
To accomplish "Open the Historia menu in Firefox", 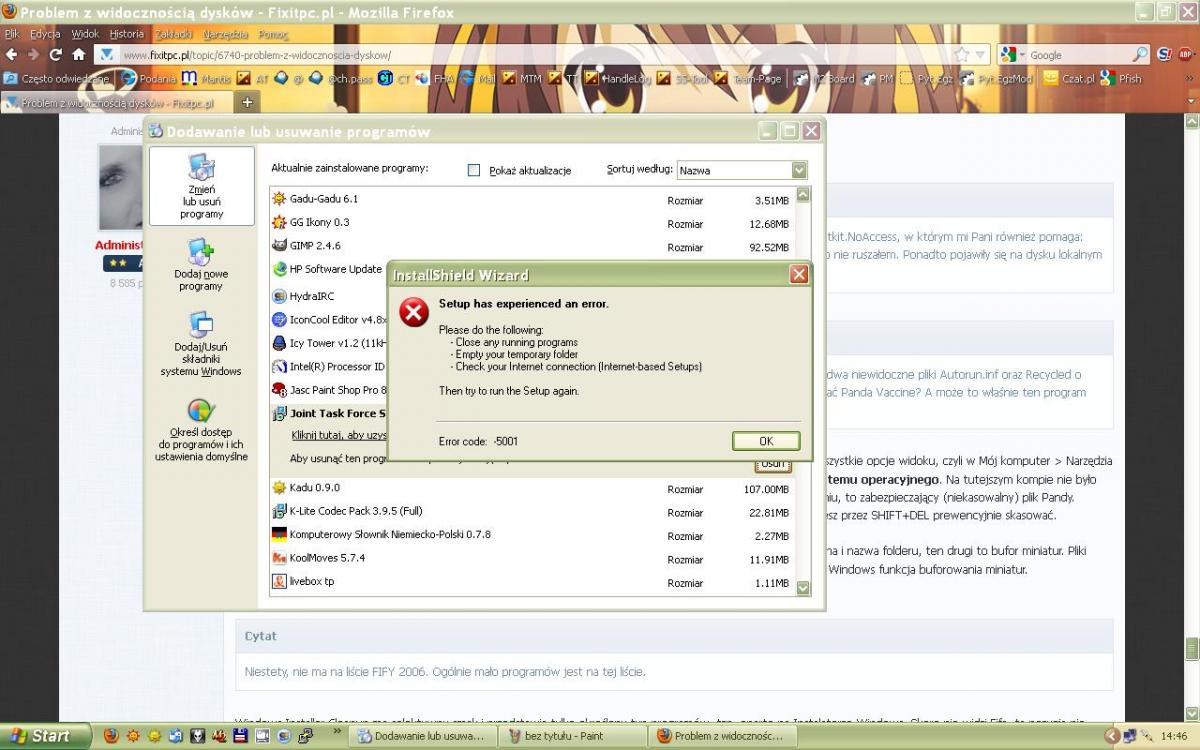I will [127, 34].
